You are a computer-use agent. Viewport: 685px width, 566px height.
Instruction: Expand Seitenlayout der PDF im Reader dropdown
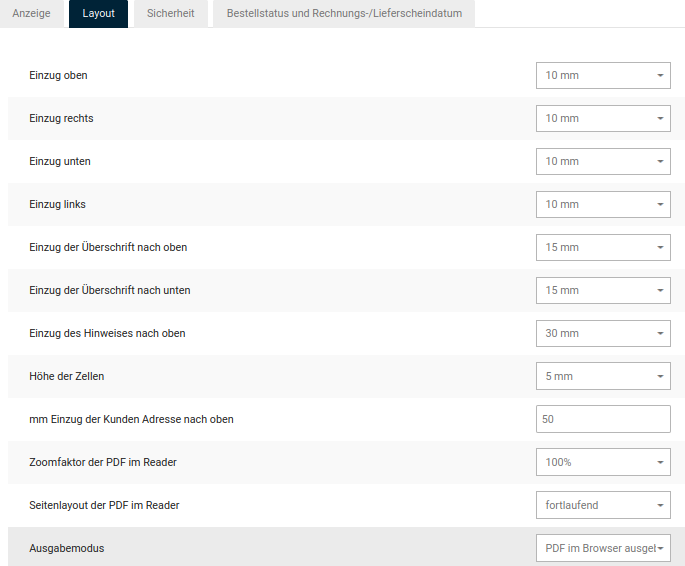click(x=603, y=505)
